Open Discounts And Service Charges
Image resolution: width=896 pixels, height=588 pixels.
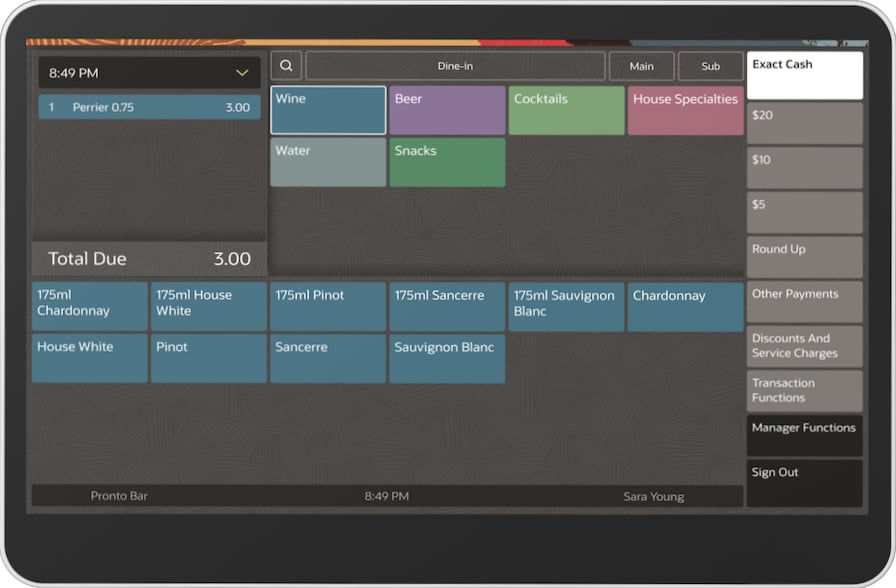(x=805, y=346)
